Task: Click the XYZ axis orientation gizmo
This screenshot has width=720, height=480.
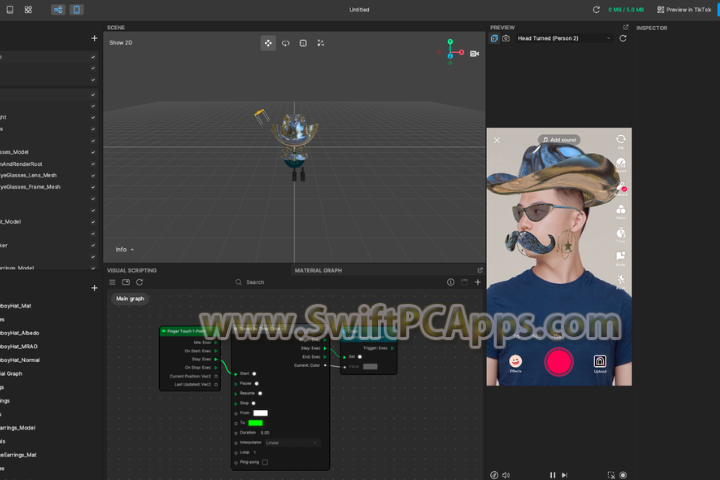Action: pos(451,51)
